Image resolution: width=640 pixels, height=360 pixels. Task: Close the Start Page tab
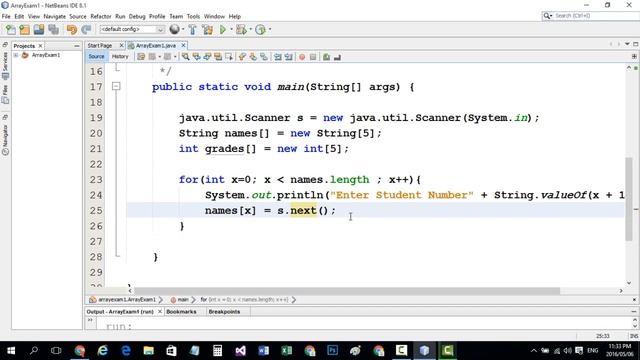click(121, 45)
